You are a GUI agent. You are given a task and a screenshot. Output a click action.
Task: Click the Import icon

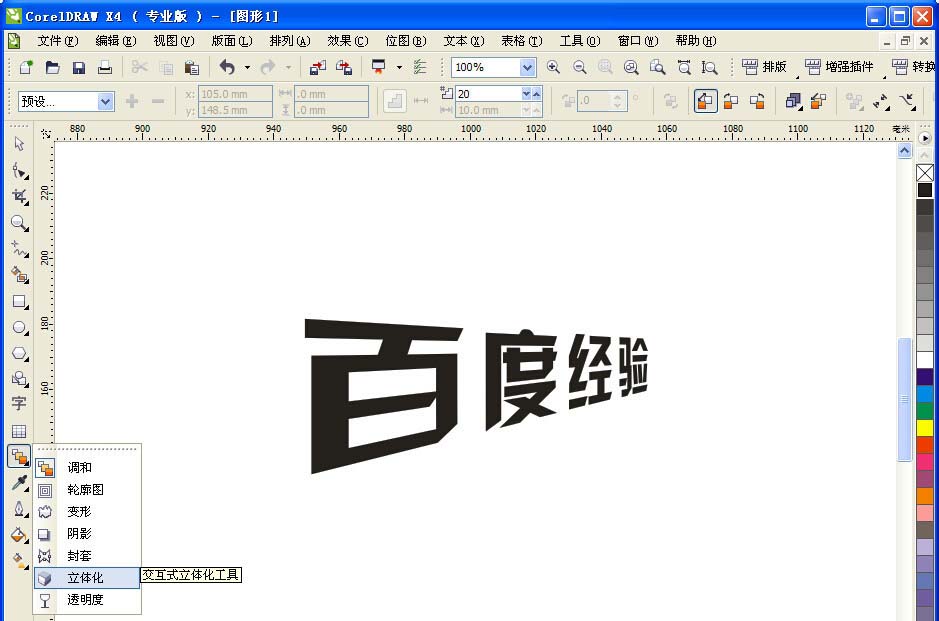pyautogui.click(x=317, y=67)
